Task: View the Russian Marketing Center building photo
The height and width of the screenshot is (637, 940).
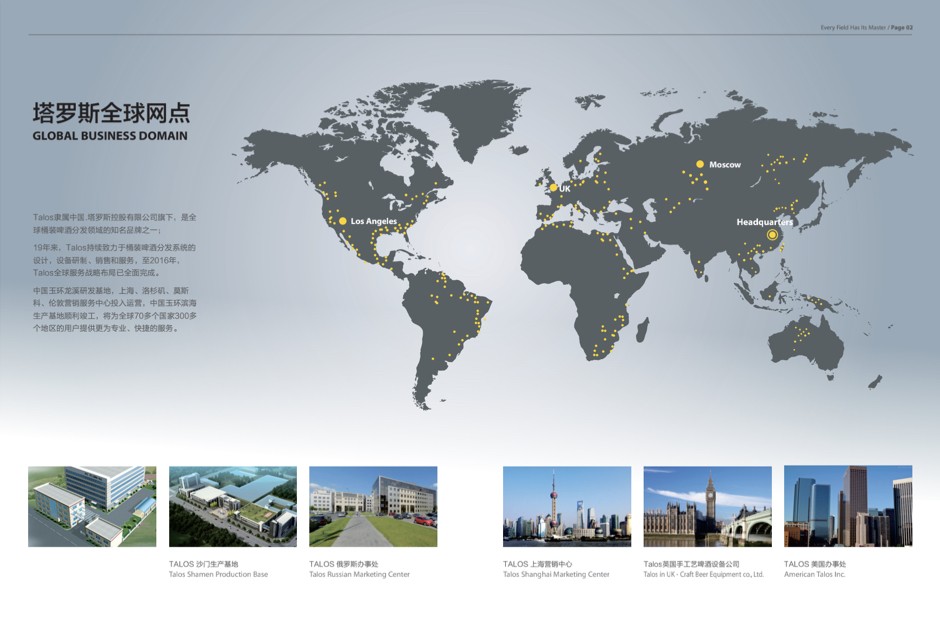Action: [373, 506]
